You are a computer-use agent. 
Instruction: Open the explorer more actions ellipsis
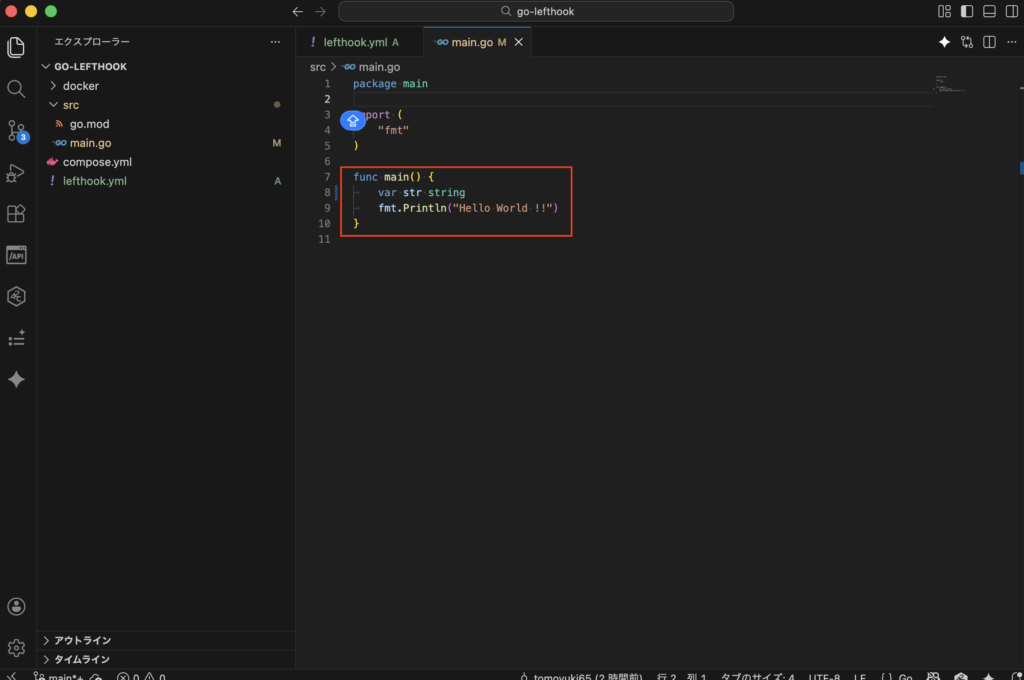[275, 42]
